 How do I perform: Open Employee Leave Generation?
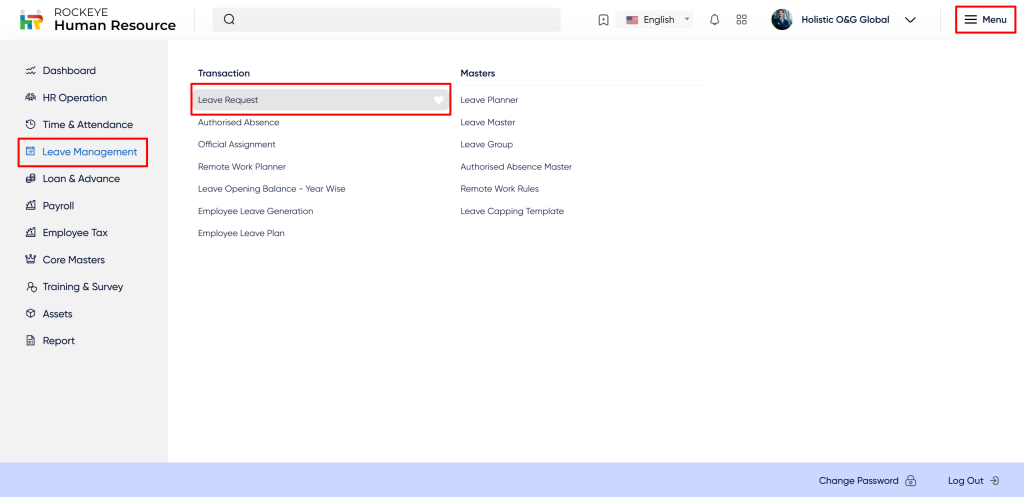pos(255,211)
